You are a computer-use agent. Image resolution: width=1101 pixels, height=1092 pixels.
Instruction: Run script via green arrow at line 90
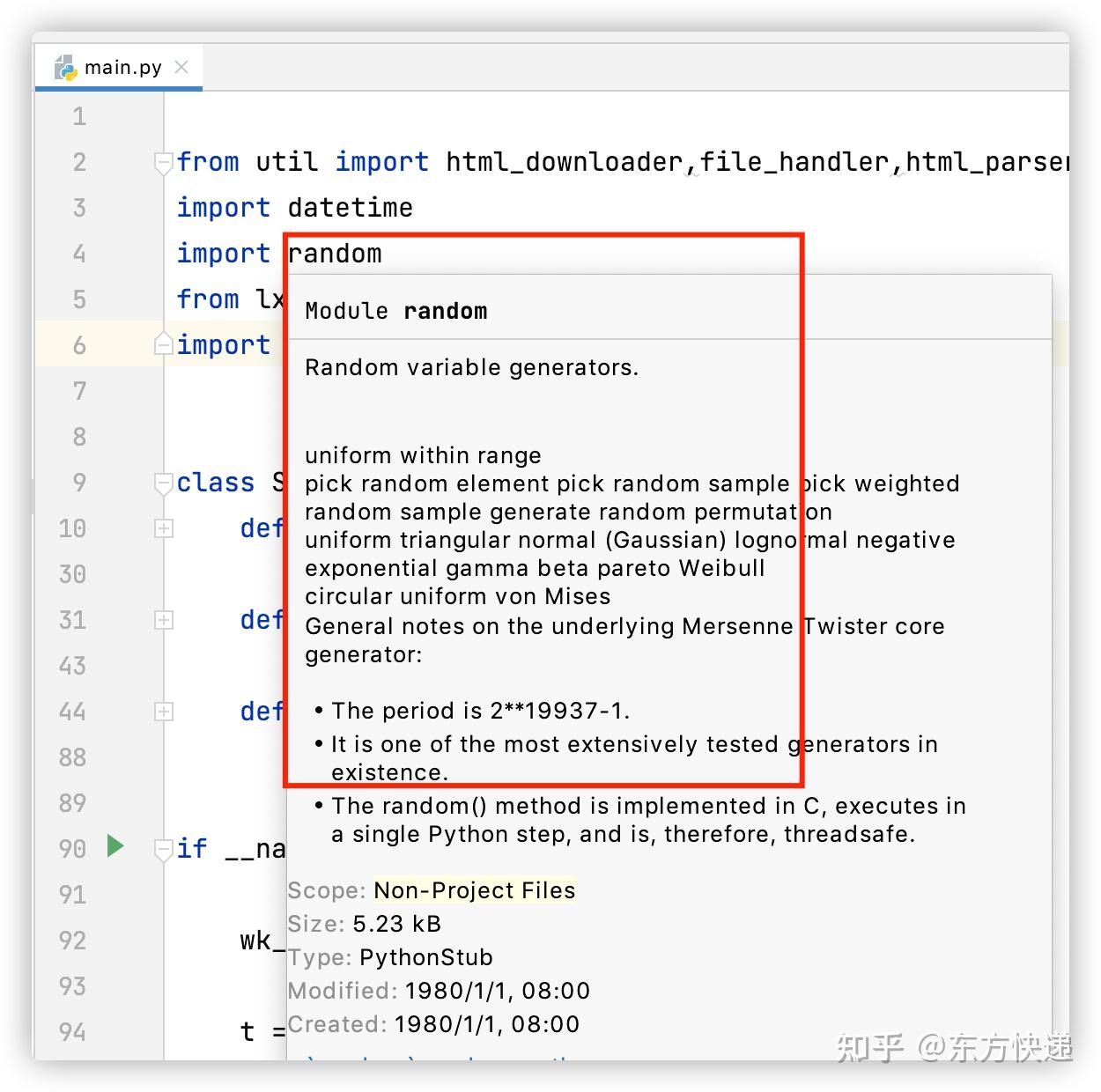(115, 846)
